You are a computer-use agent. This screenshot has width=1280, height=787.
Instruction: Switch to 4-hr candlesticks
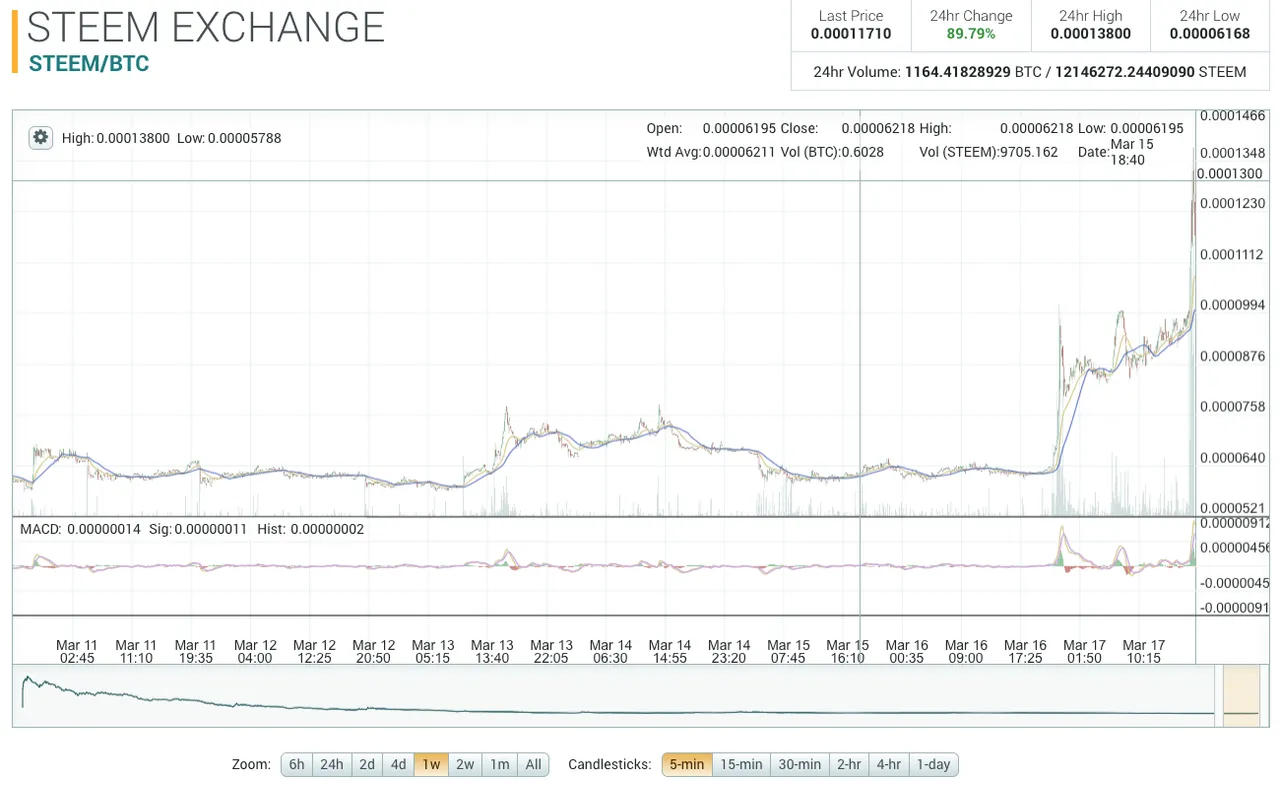point(889,765)
